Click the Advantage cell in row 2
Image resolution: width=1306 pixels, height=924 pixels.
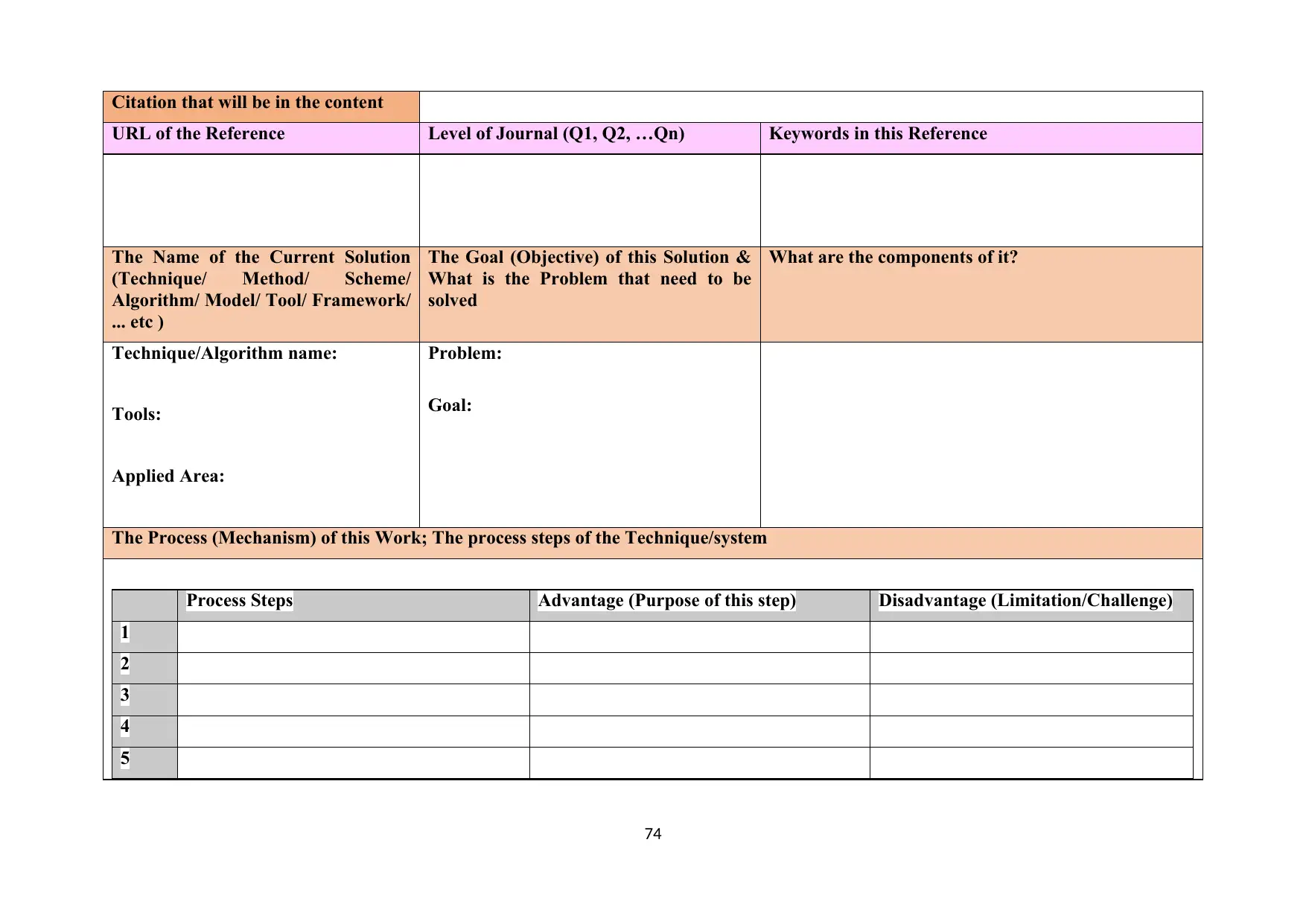pos(700,669)
